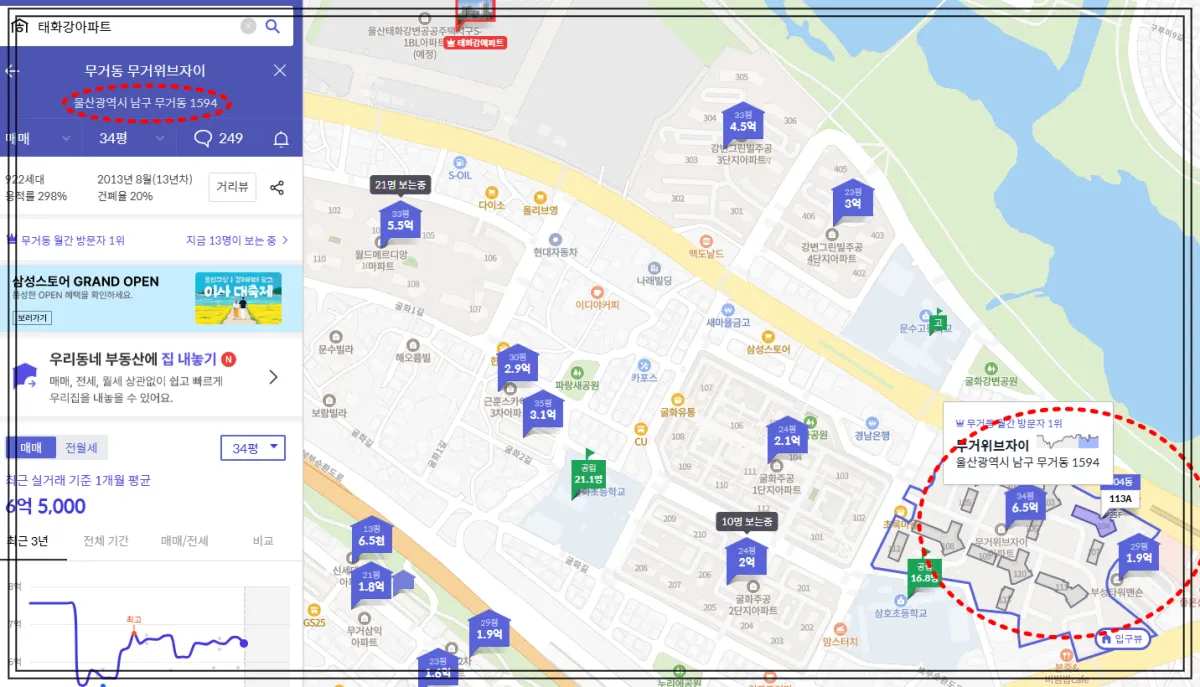This screenshot has width=1200, height=687.
Task: Expand 우리동네 부동산에 집 내놓기 arrow
Action: [273, 377]
